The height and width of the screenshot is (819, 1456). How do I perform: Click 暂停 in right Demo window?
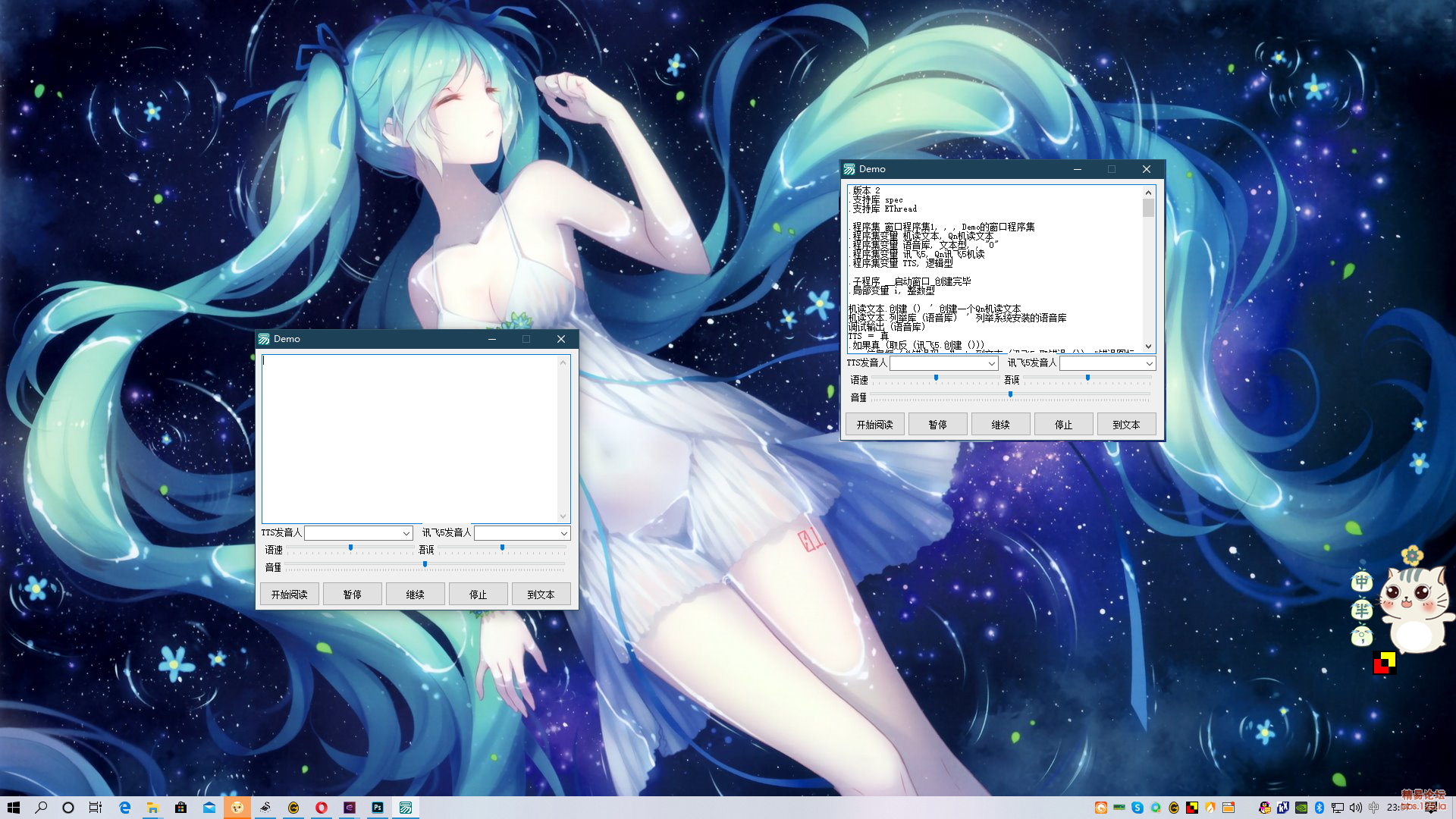(x=937, y=425)
